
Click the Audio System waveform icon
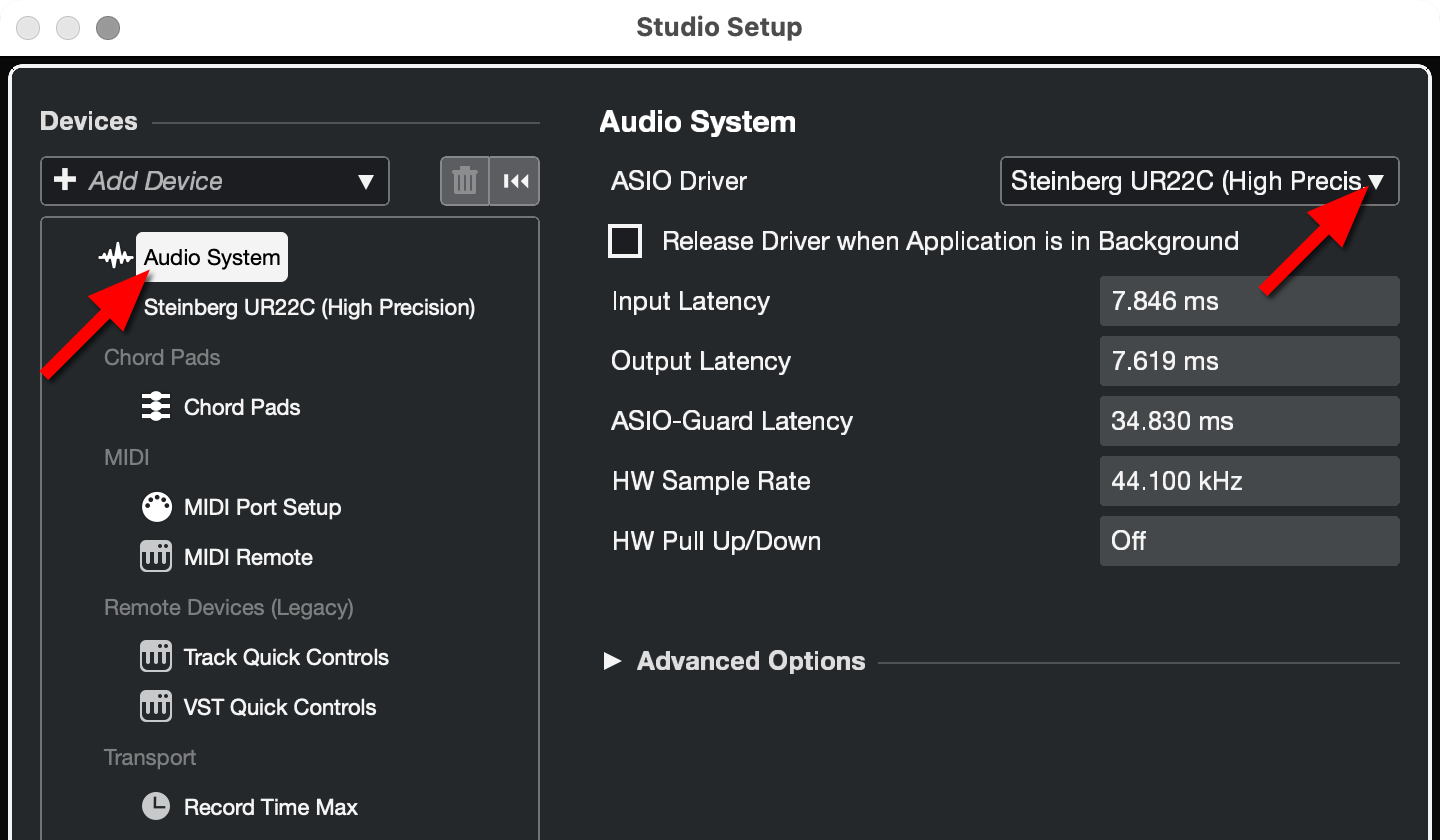tap(117, 256)
